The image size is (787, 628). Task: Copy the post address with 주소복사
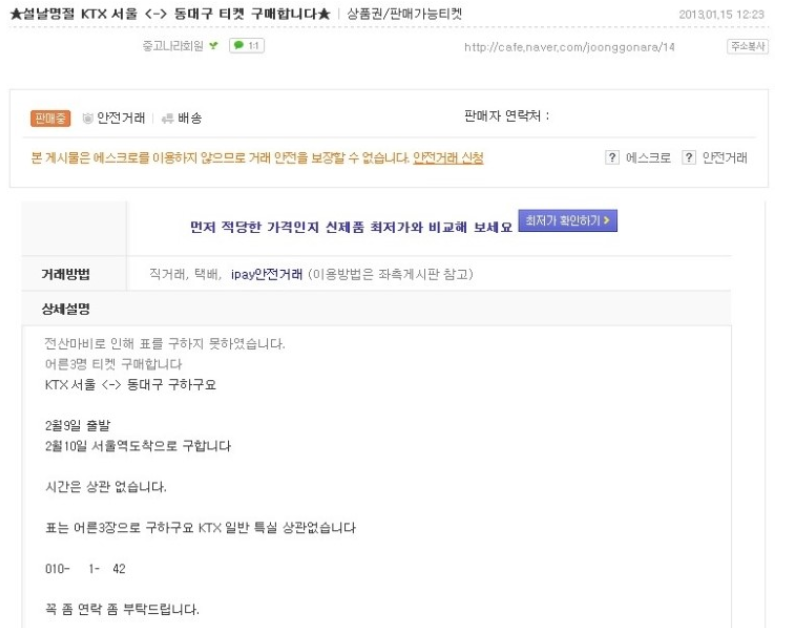747,46
